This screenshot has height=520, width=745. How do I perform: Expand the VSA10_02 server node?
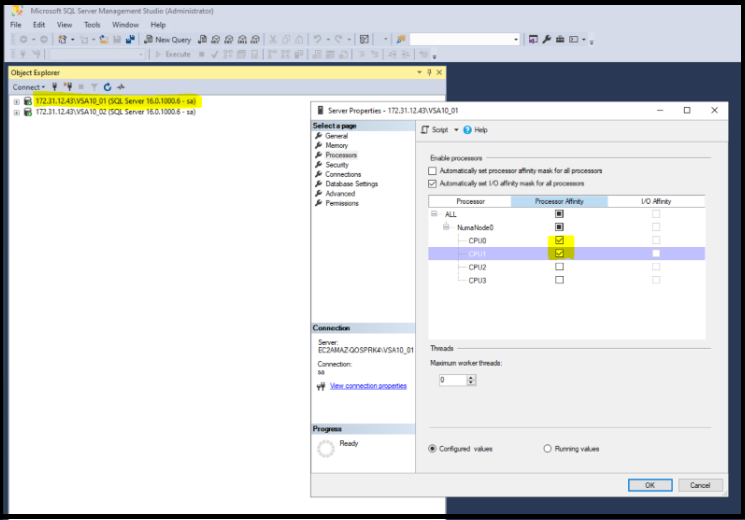coord(17,113)
